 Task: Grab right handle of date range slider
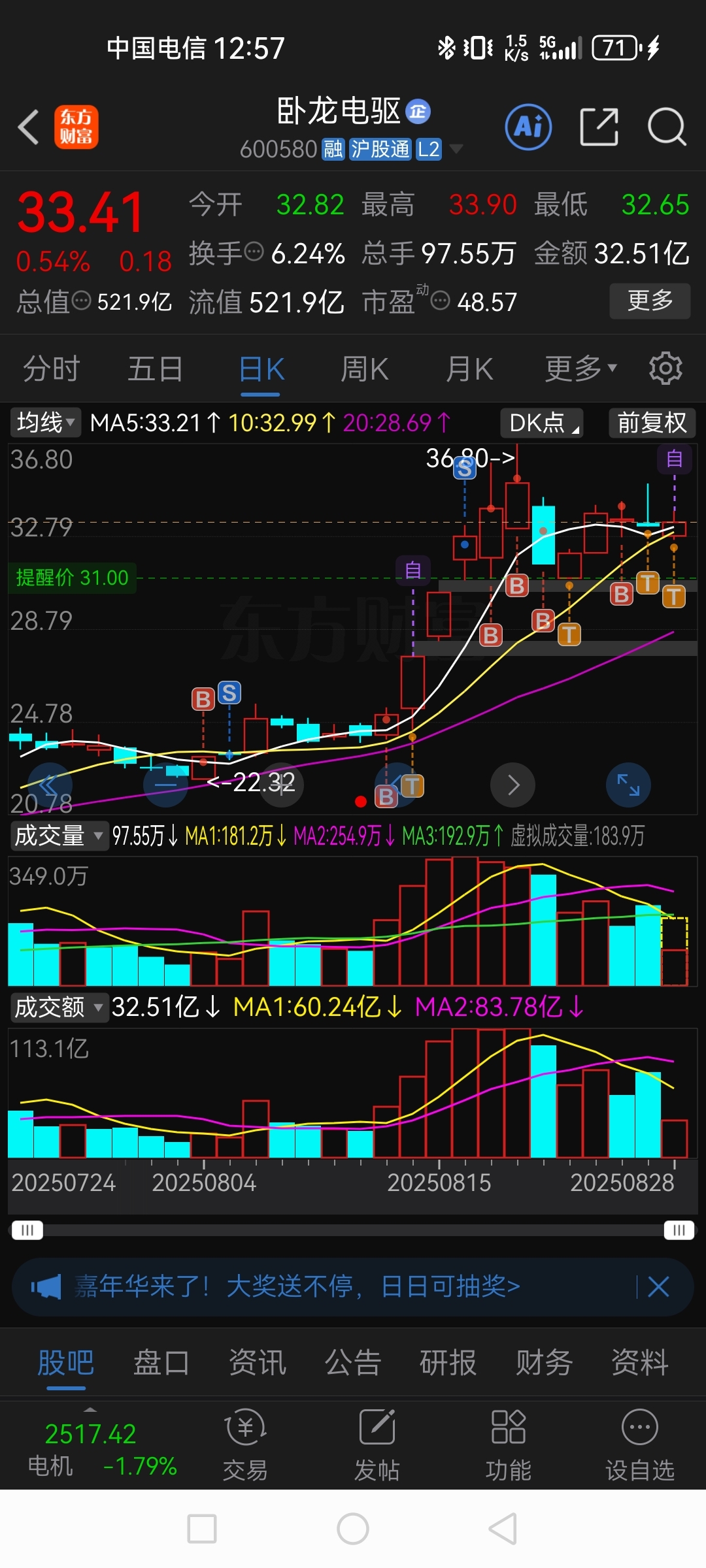[x=679, y=1230]
